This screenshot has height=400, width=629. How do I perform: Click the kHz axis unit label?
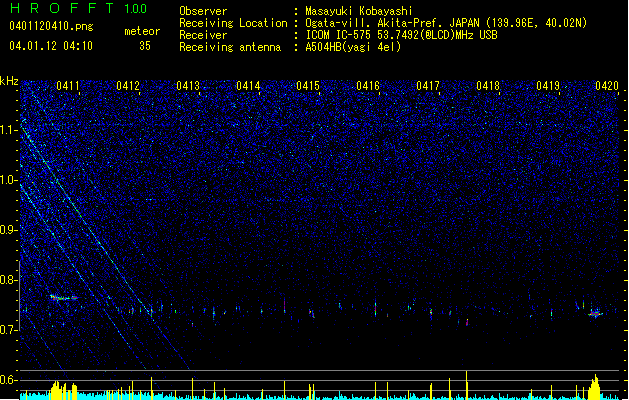[x=9, y=81]
